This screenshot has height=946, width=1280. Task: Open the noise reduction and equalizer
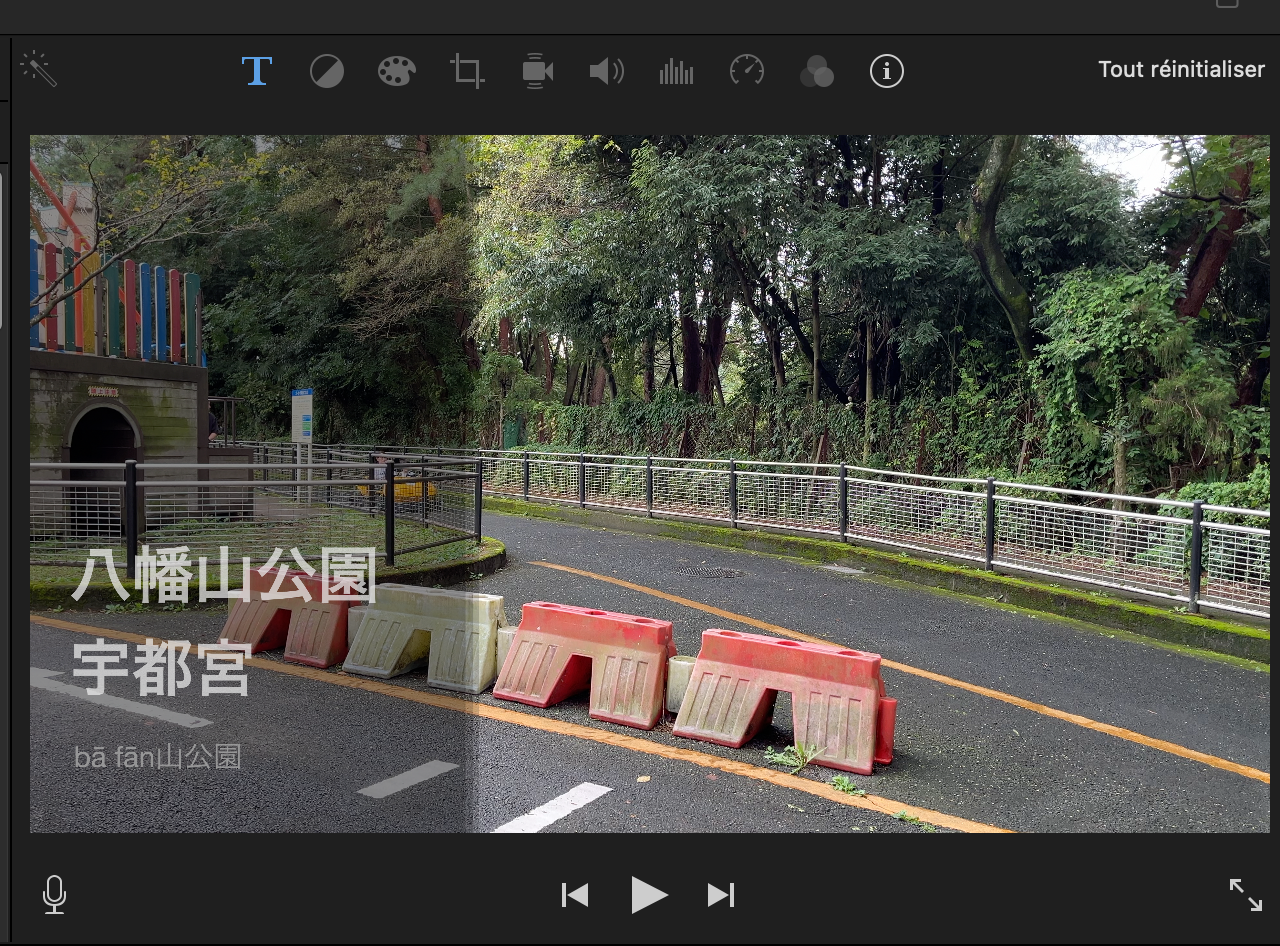click(677, 71)
